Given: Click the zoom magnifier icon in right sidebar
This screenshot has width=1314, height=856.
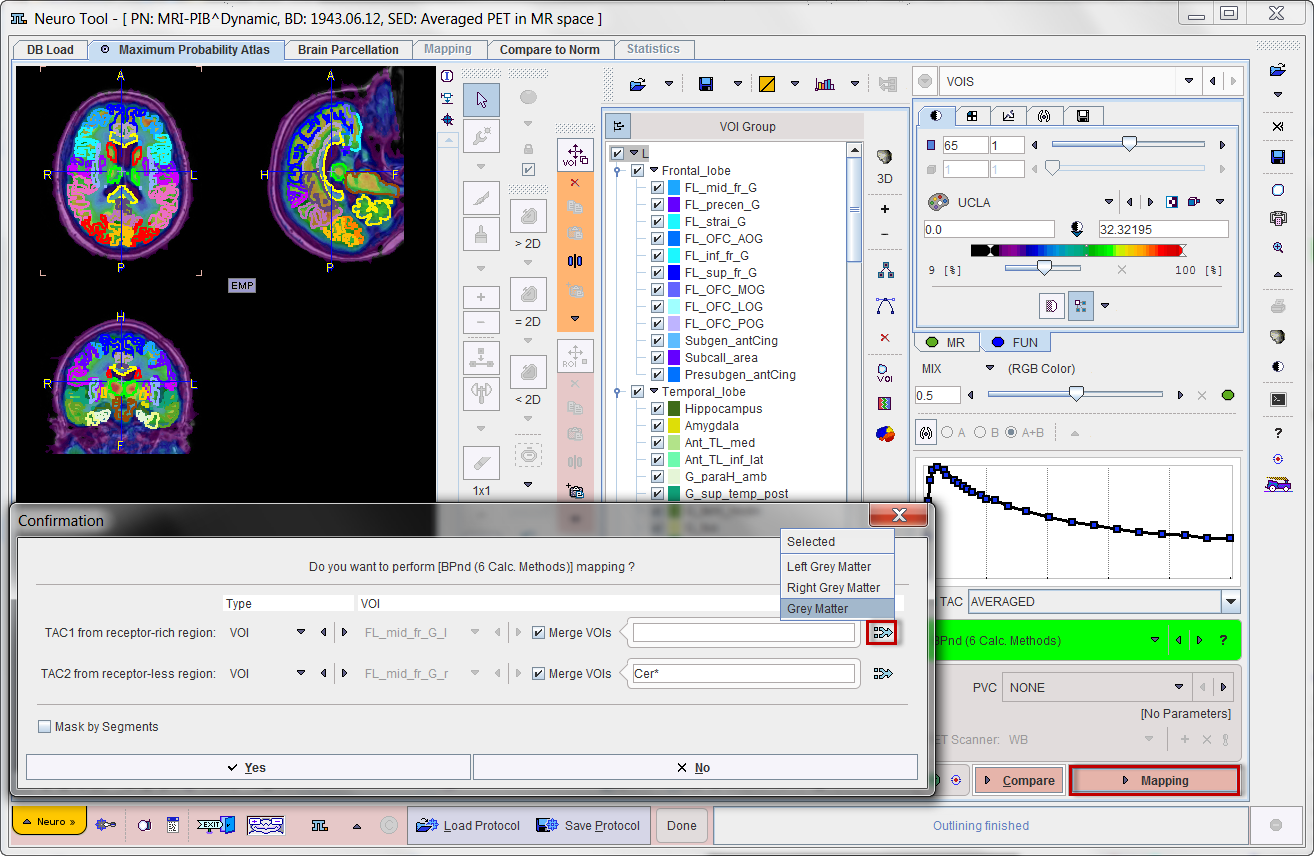Looking at the screenshot, I should pyautogui.click(x=1277, y=247).
